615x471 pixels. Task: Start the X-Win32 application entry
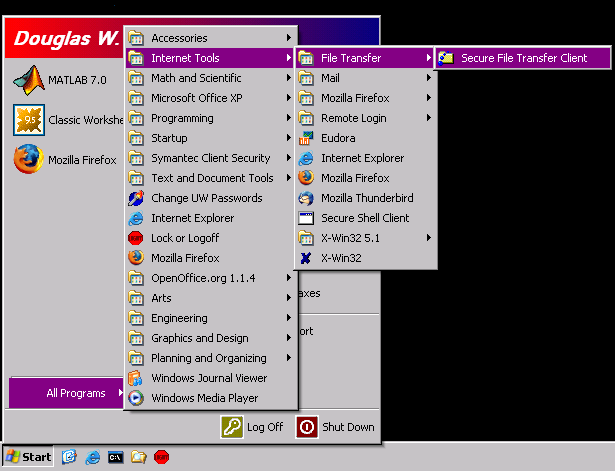click(x=340, y=258)
